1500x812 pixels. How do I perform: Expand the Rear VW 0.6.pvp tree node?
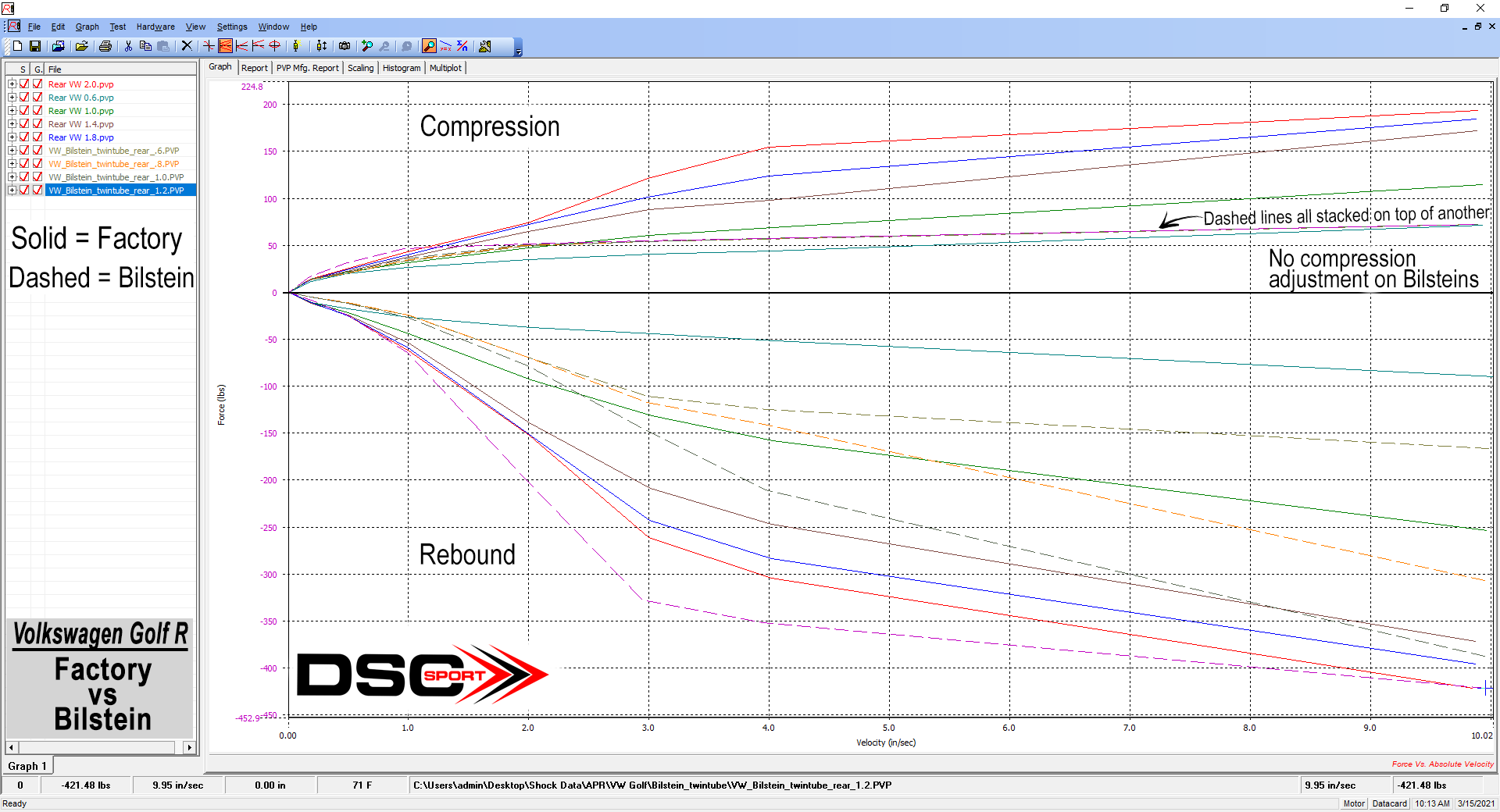click(x=12, y=98)
